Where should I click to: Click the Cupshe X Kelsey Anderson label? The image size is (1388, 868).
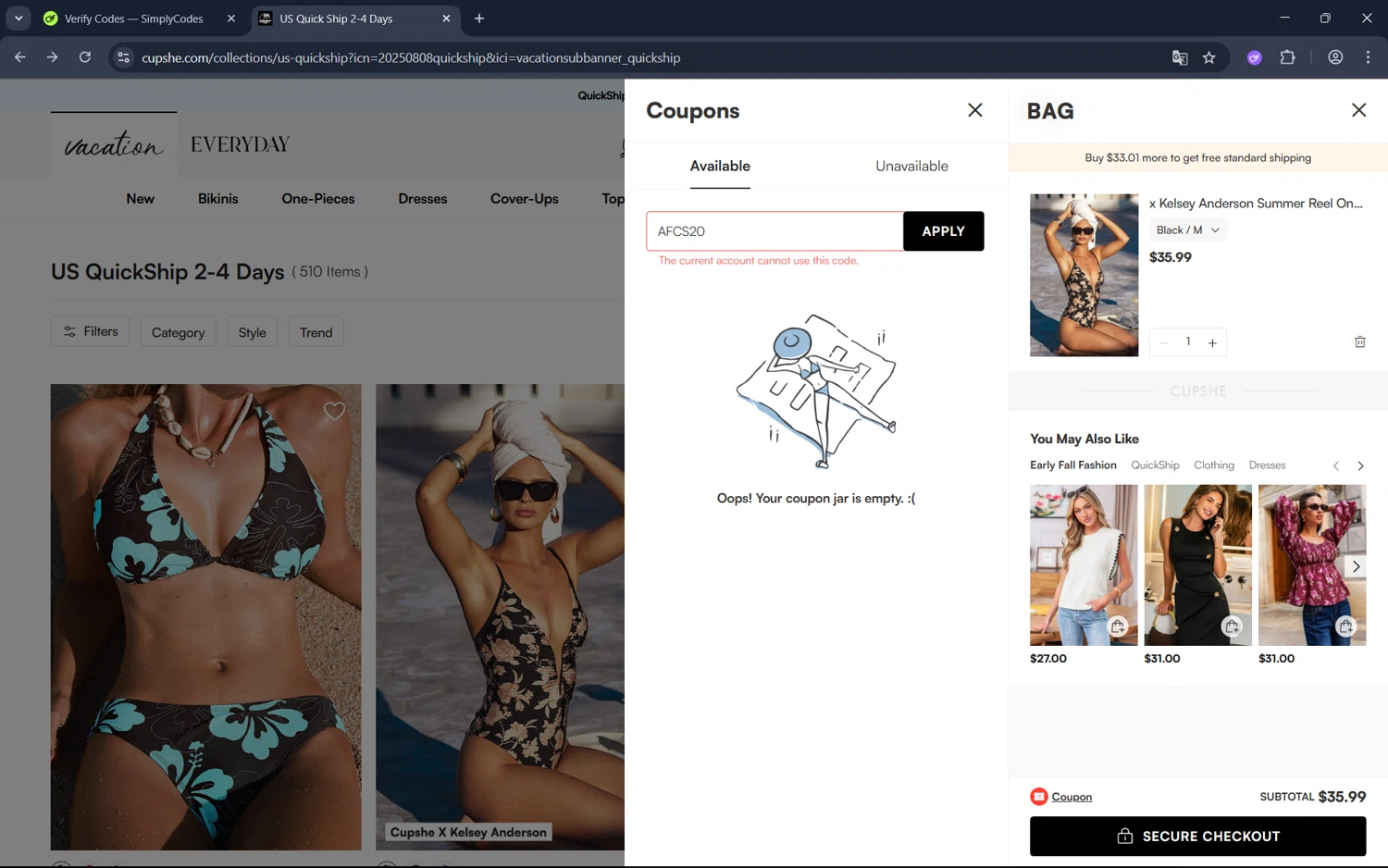(x=468, y=832)
